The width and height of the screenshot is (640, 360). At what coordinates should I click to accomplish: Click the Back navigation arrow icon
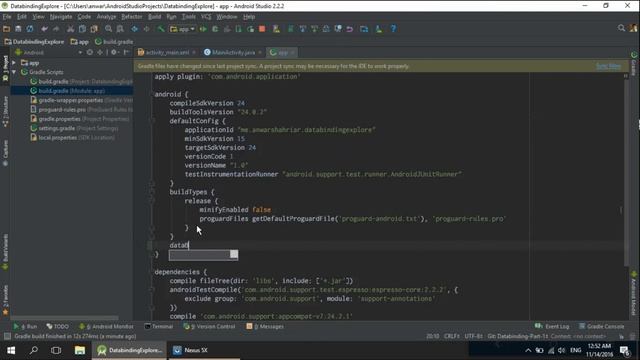[x=134, y=29]
